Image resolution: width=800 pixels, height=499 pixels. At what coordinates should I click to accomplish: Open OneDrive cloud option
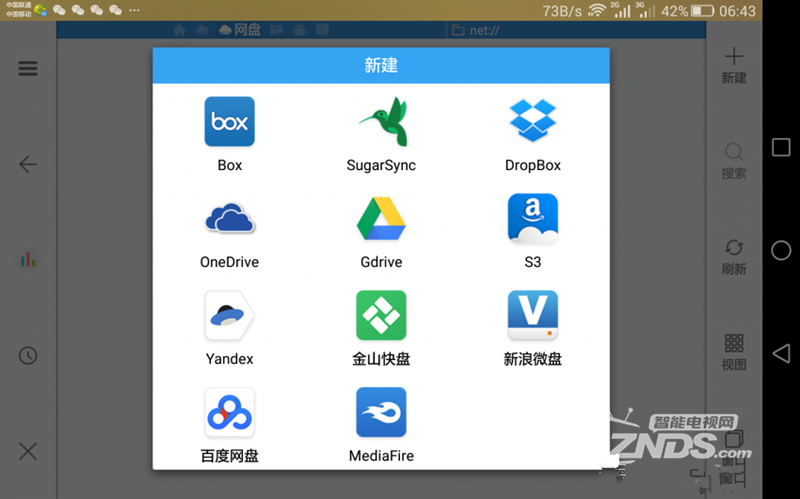[229, 219]
